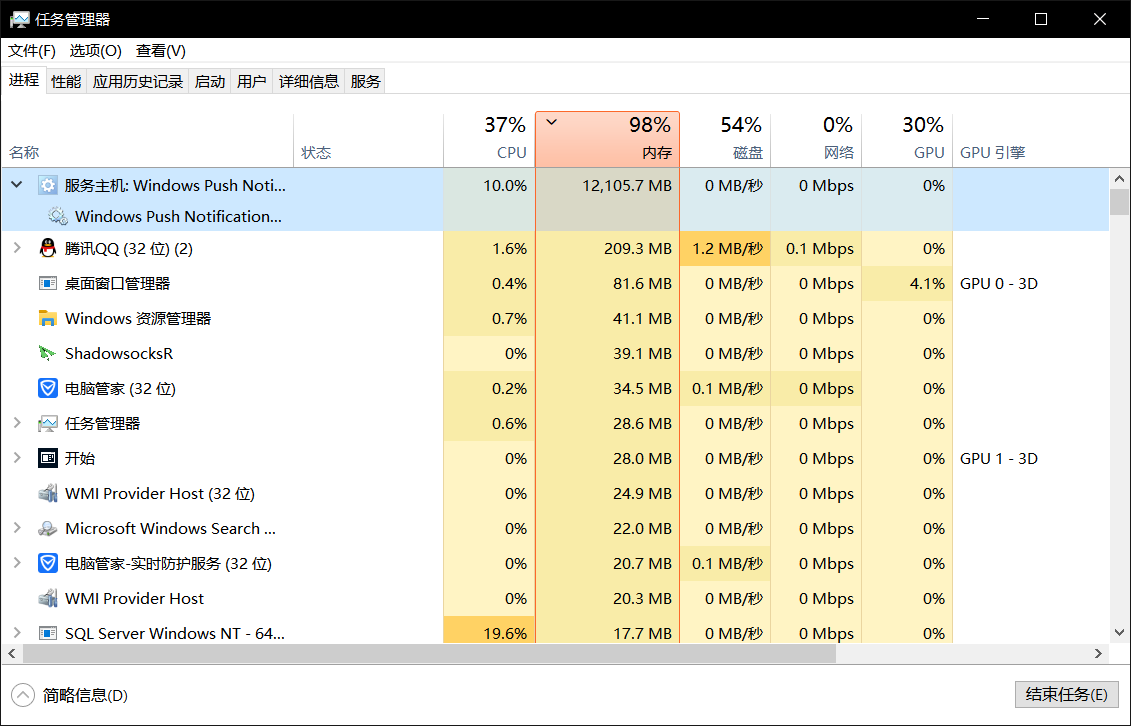Screen dimensions: 1131x726
Task: Switch to the 详细信息 tab
Action: click(x=309, y=81)
